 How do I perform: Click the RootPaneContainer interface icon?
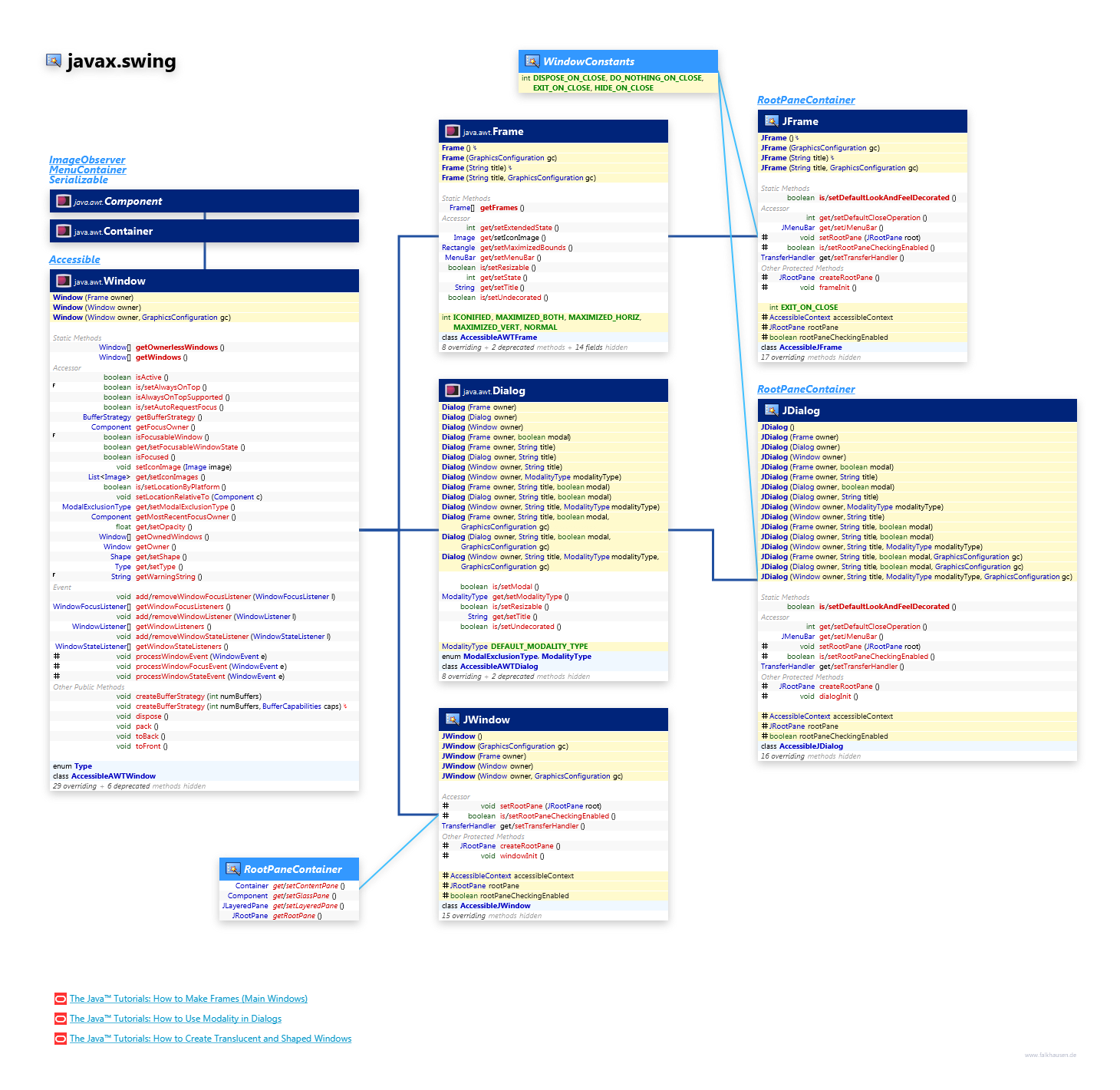click(x=232, y=869)
